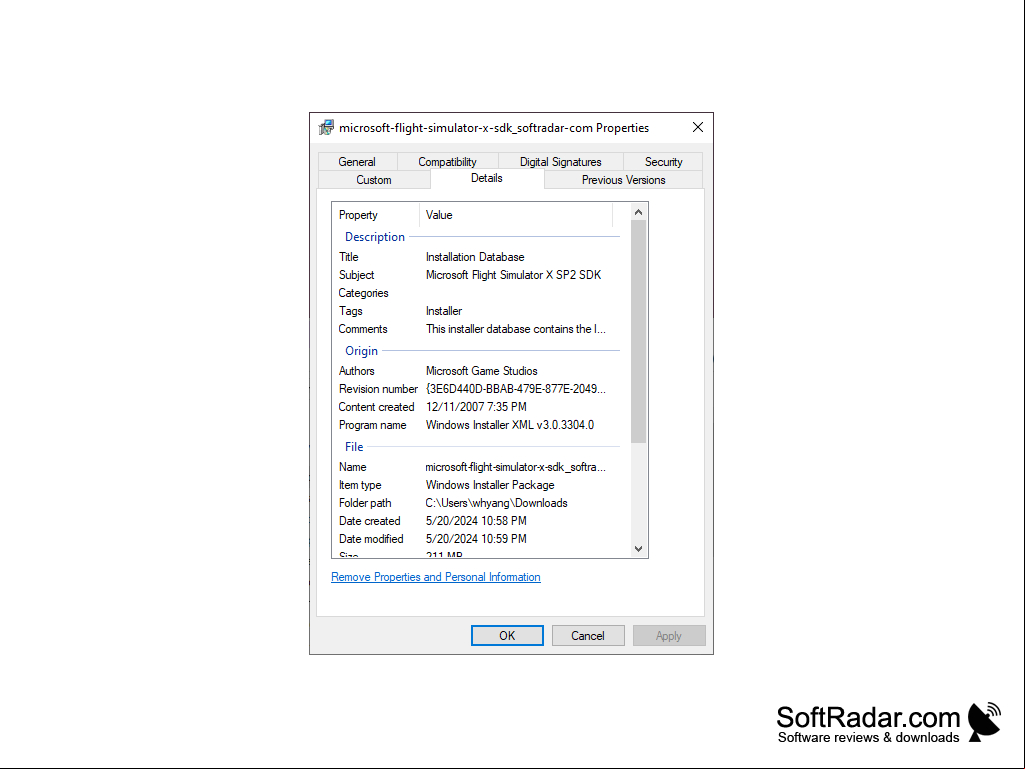Click the Revision number GUID value

pos(516,389)
